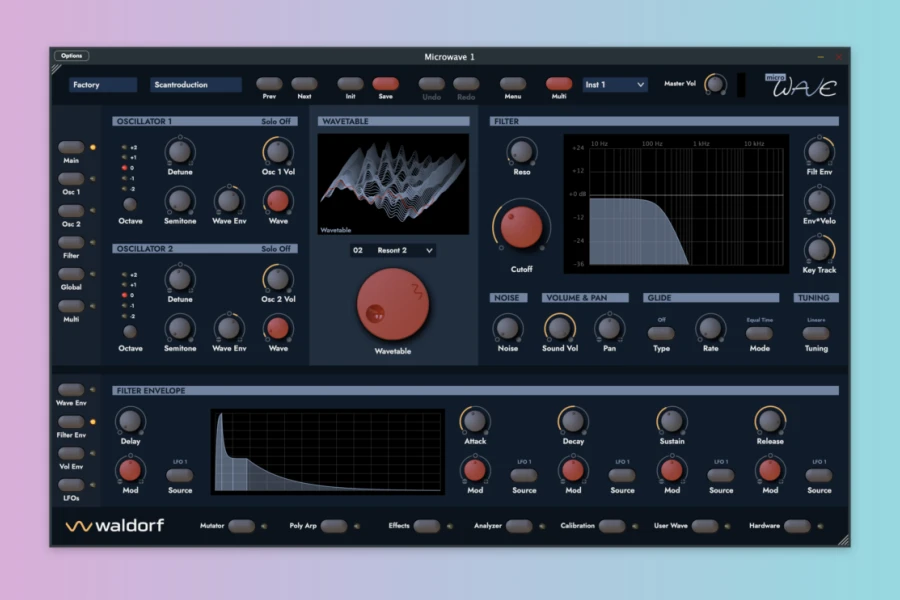This screenshot has height=600, width=900.
Task: Click Oscillator 2 Wave Env knob
Action: point(228,328)
